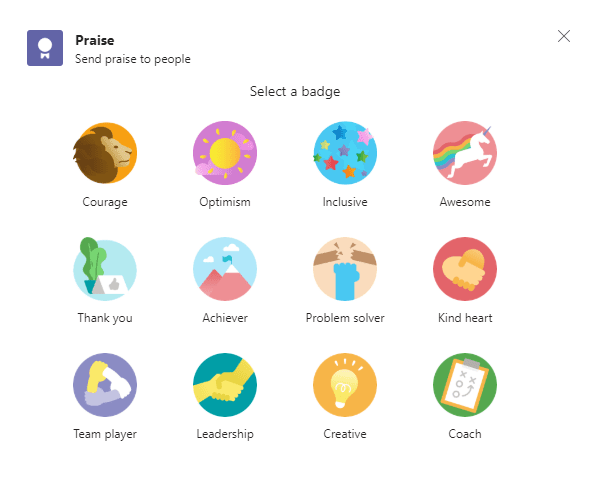The width and height of the screenshot is (591, 492).
Task: Click the Problem solver label
Action: click(x=345, y=318)
